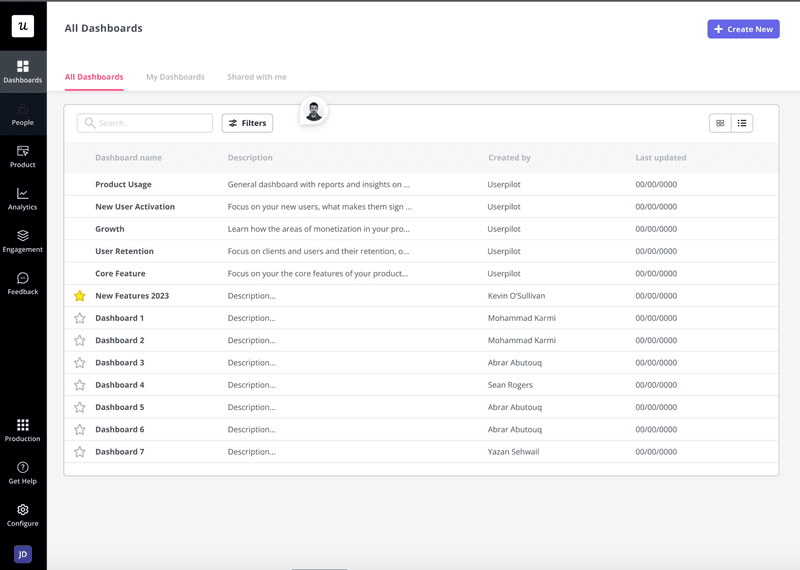Star Dashboard 2
The width and height of the screenshot is (800, 570).
point(80,340)
